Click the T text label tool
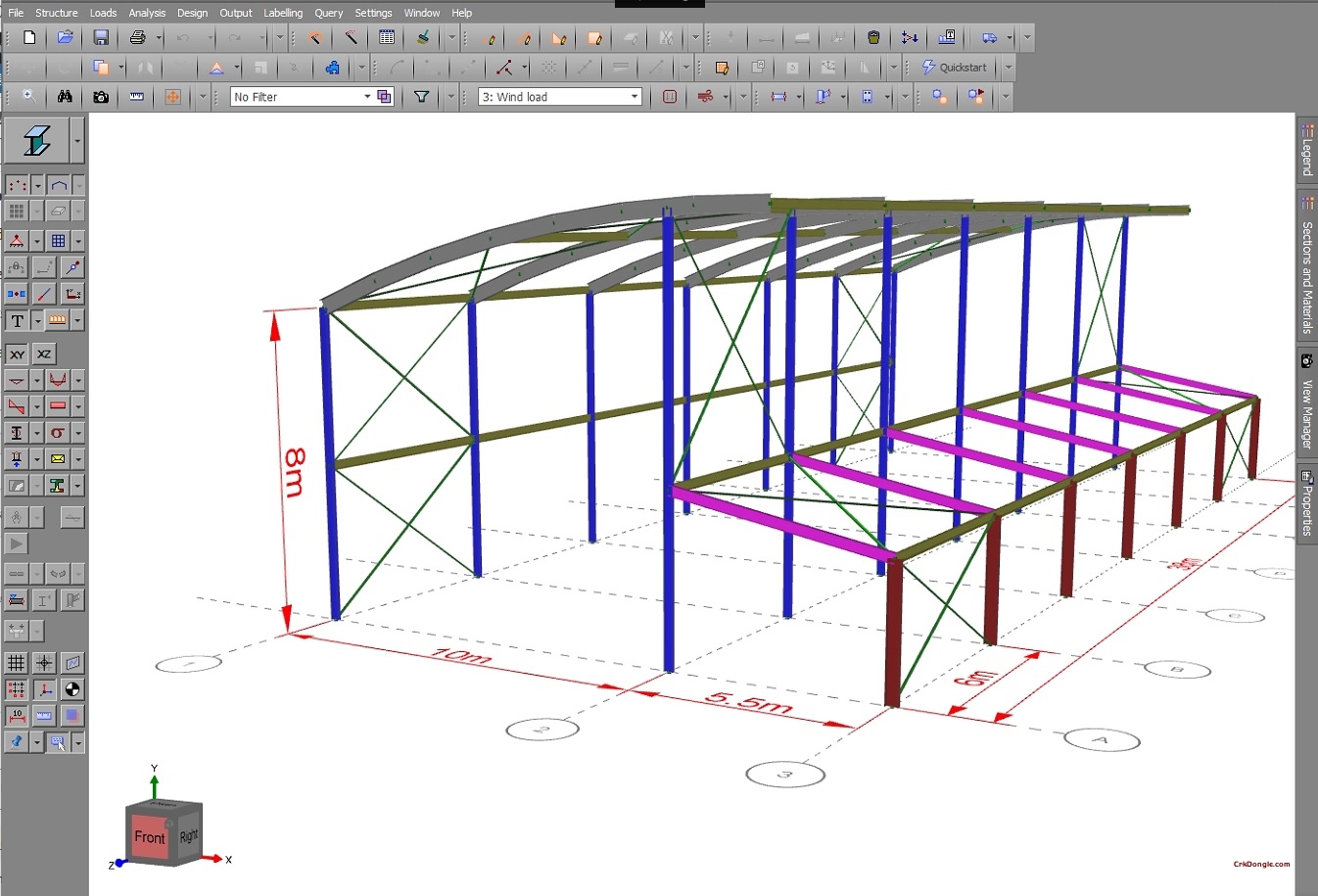Image resolution: width=1318 pixels, height=896 pixels. (17, 320)
